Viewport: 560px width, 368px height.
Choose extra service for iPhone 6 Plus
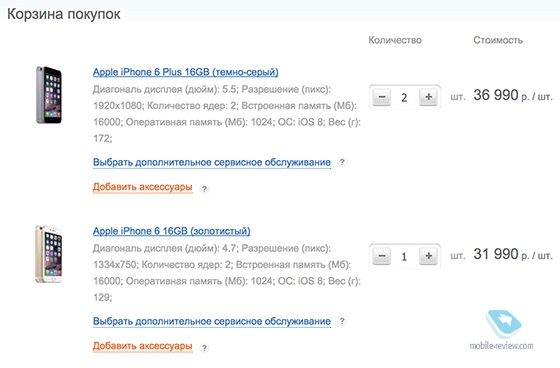click(x=212, y=162)
